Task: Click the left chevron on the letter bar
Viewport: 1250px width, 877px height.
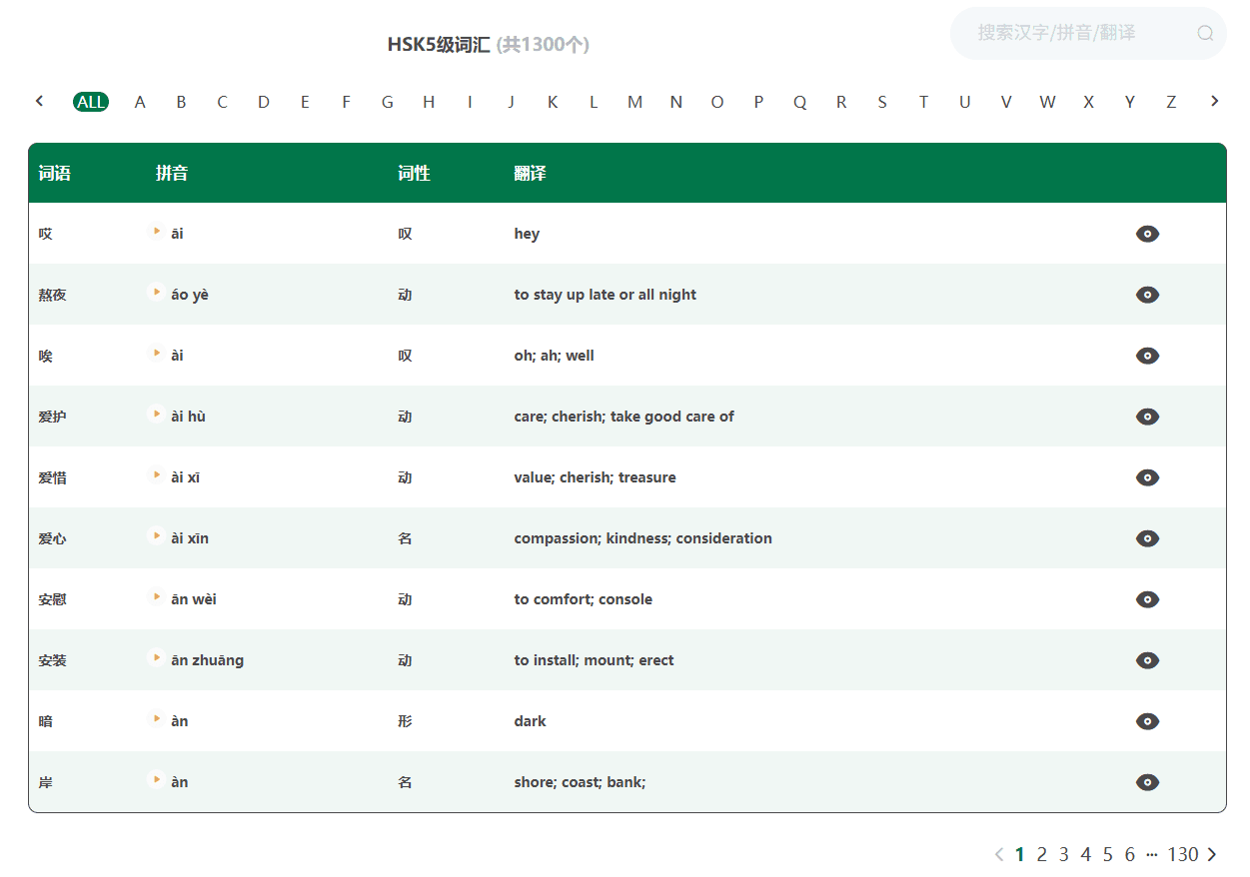Action: coord(39,101)
